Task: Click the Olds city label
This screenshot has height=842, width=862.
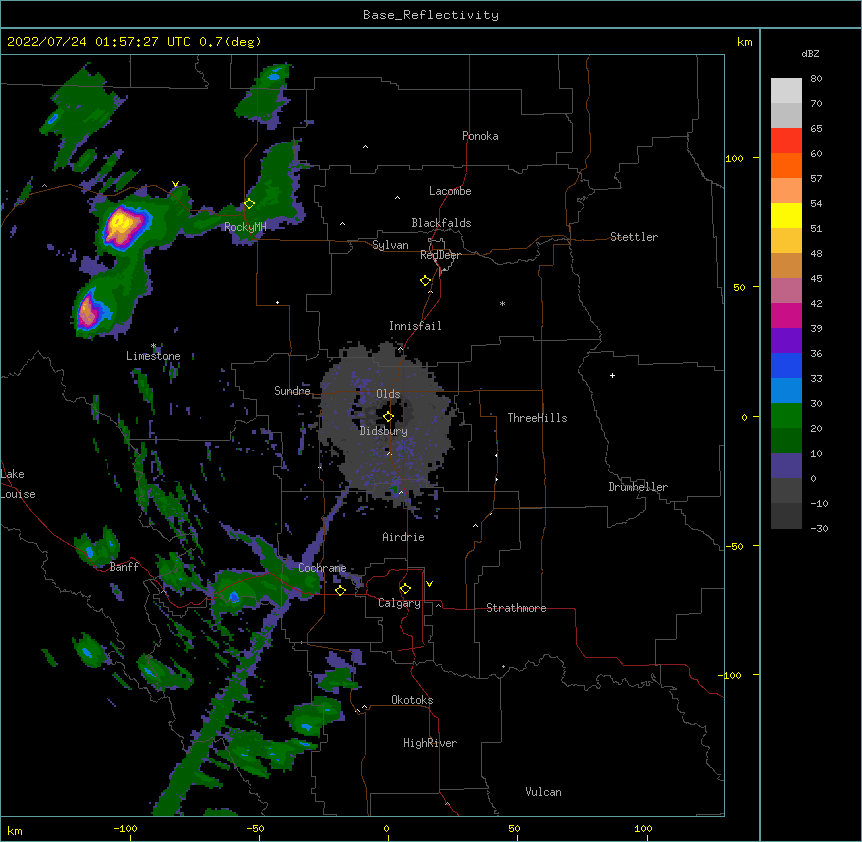Action: pos(388,394)
